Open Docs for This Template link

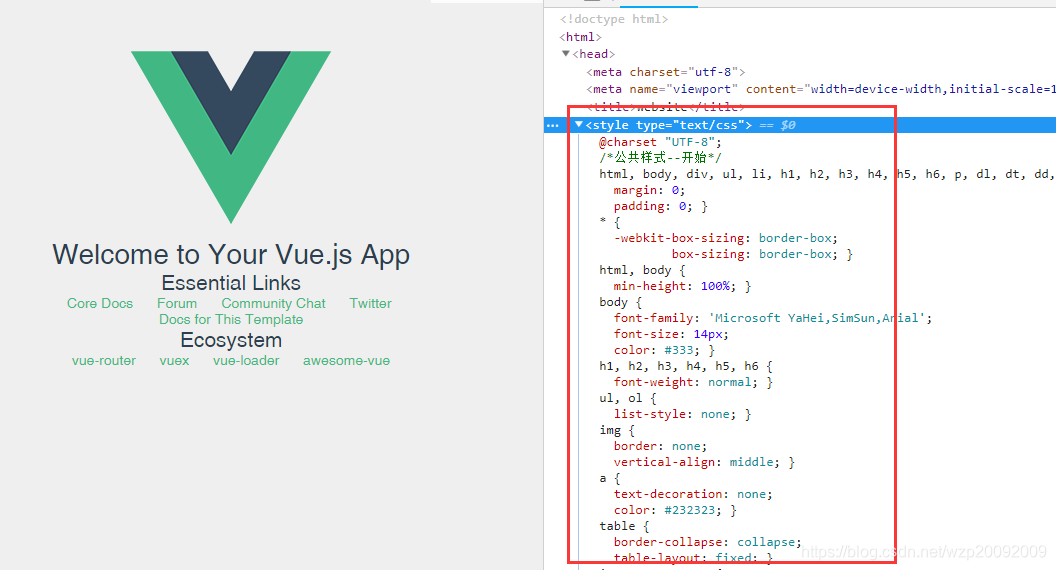tap(231, 319)
